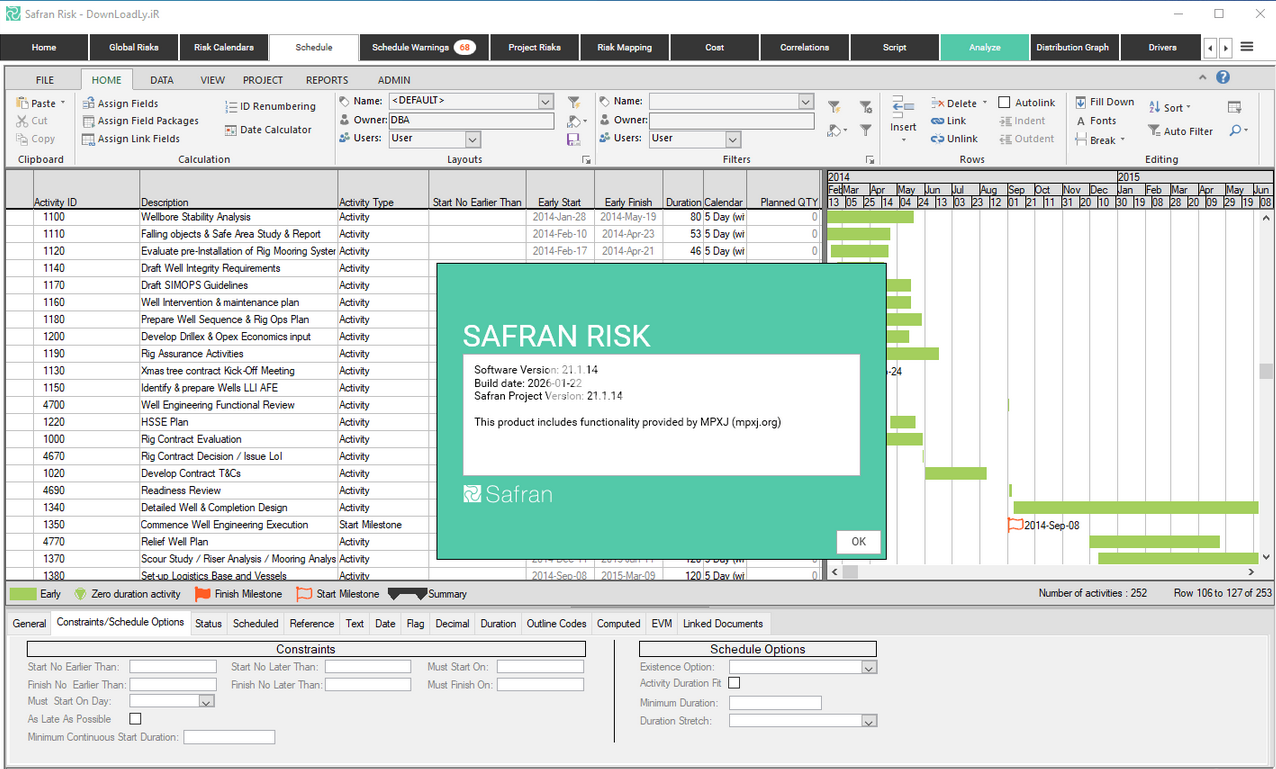This screenshot has width=1276, height=769.
Task: Open the Date Calculator
Action: (x=268, y=130)
